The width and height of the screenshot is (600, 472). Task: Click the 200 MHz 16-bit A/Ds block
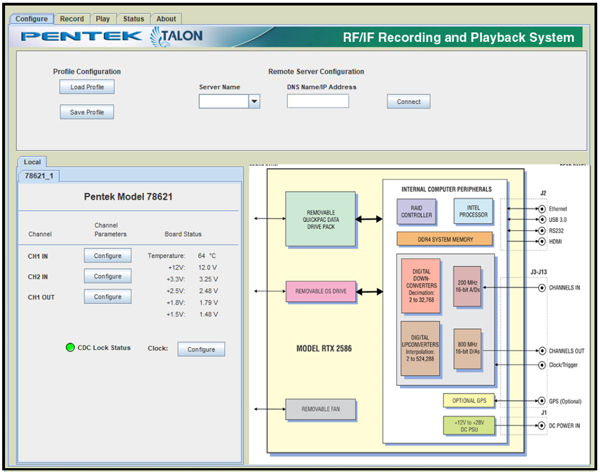tap(467, 286)
